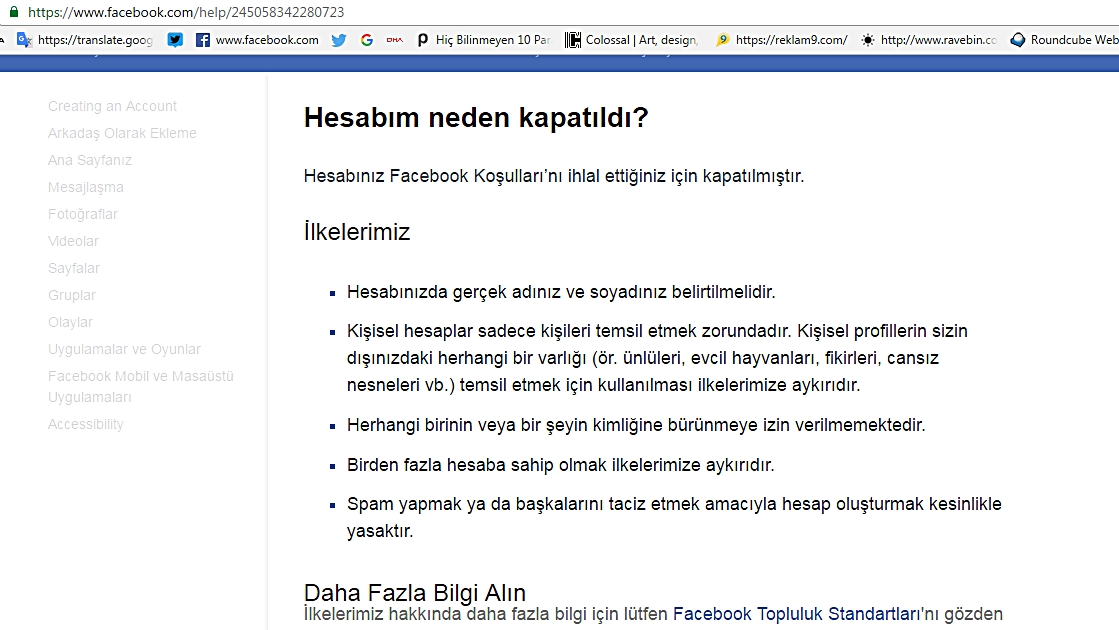Open the red DHA bookmark icon

point(395,40)
